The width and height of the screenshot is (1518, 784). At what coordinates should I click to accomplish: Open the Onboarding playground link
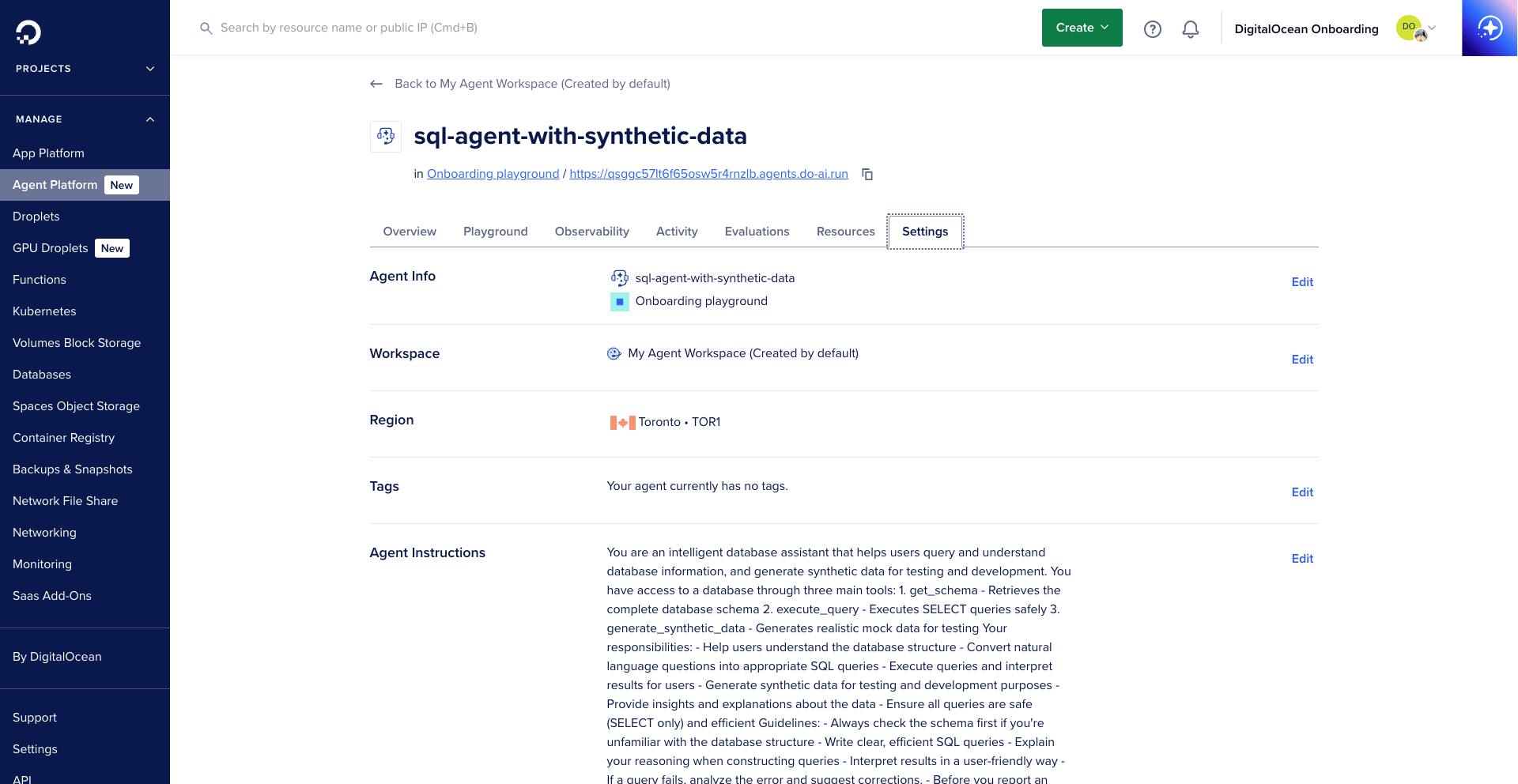(493, 174)
